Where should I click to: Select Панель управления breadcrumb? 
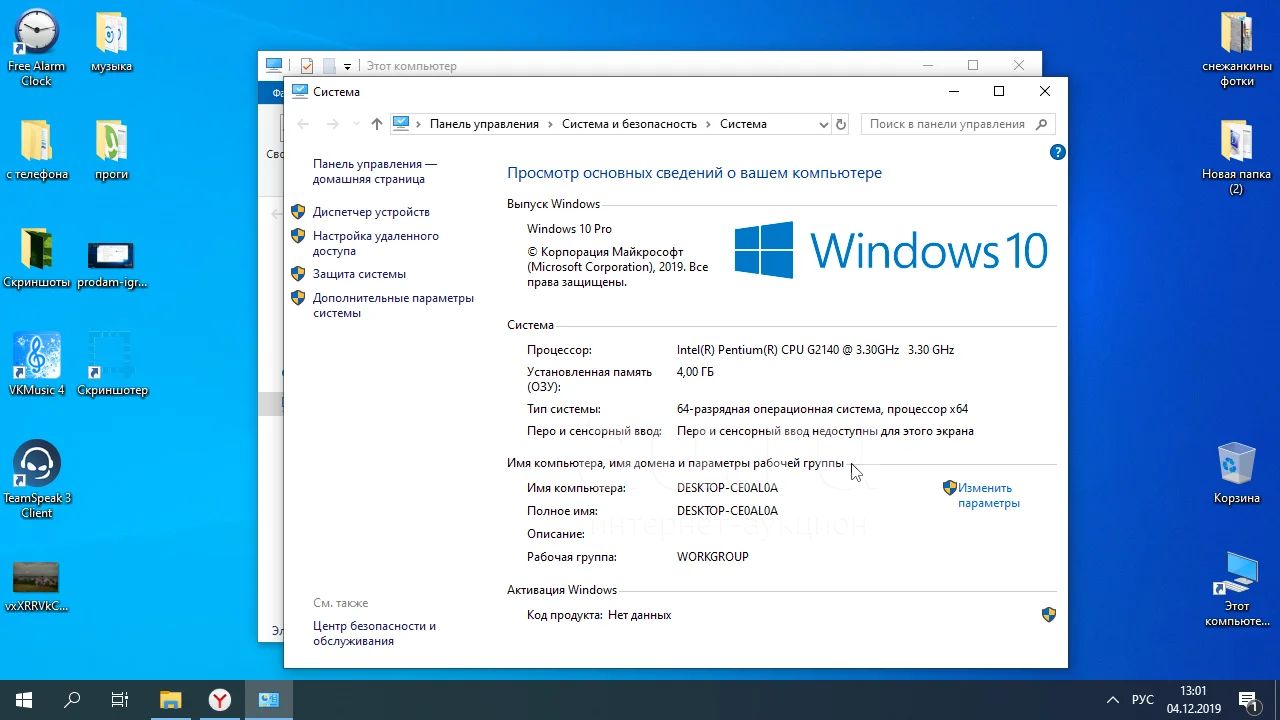484,124
